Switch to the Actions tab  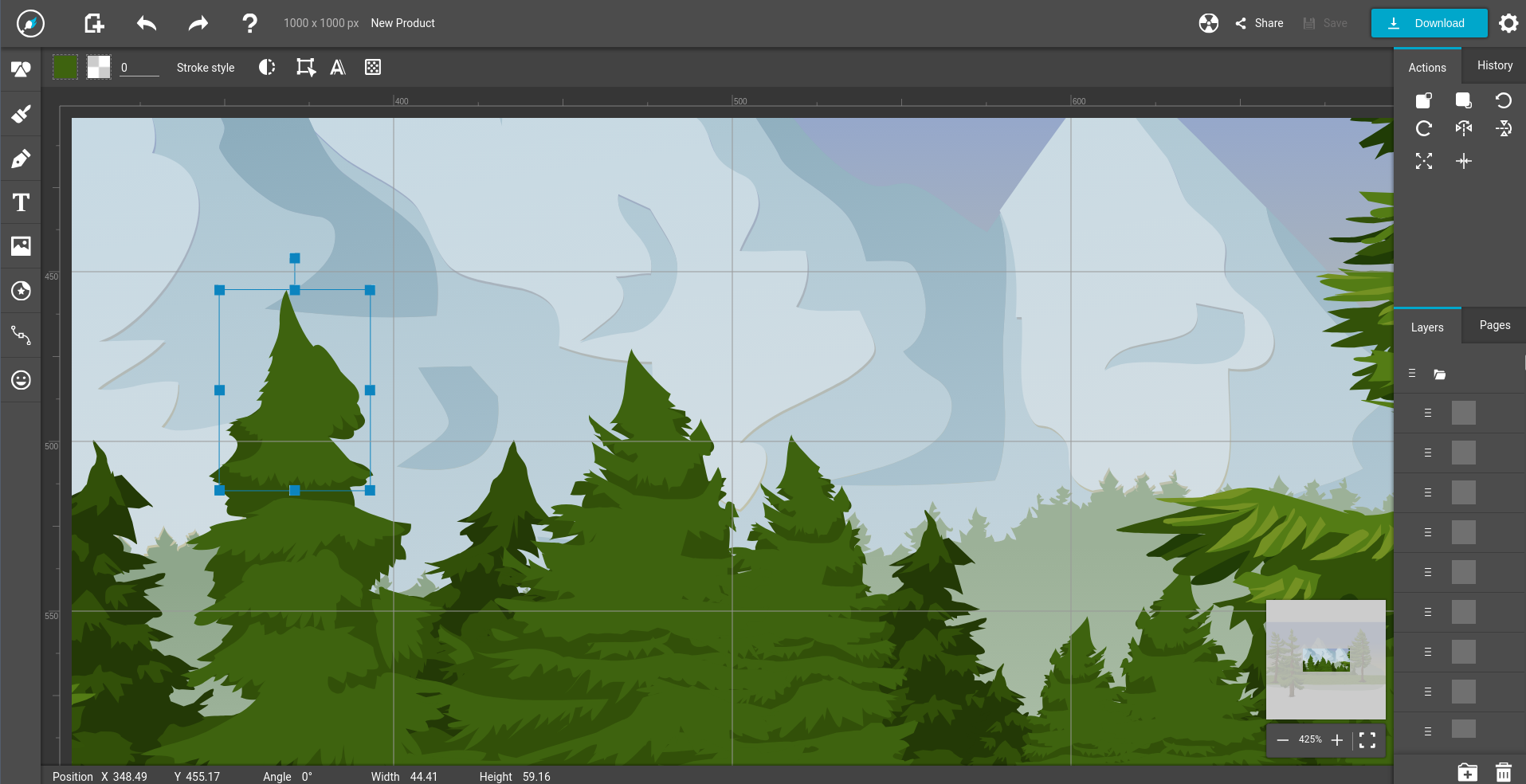pyautogui.click(x=1427, y=67)
